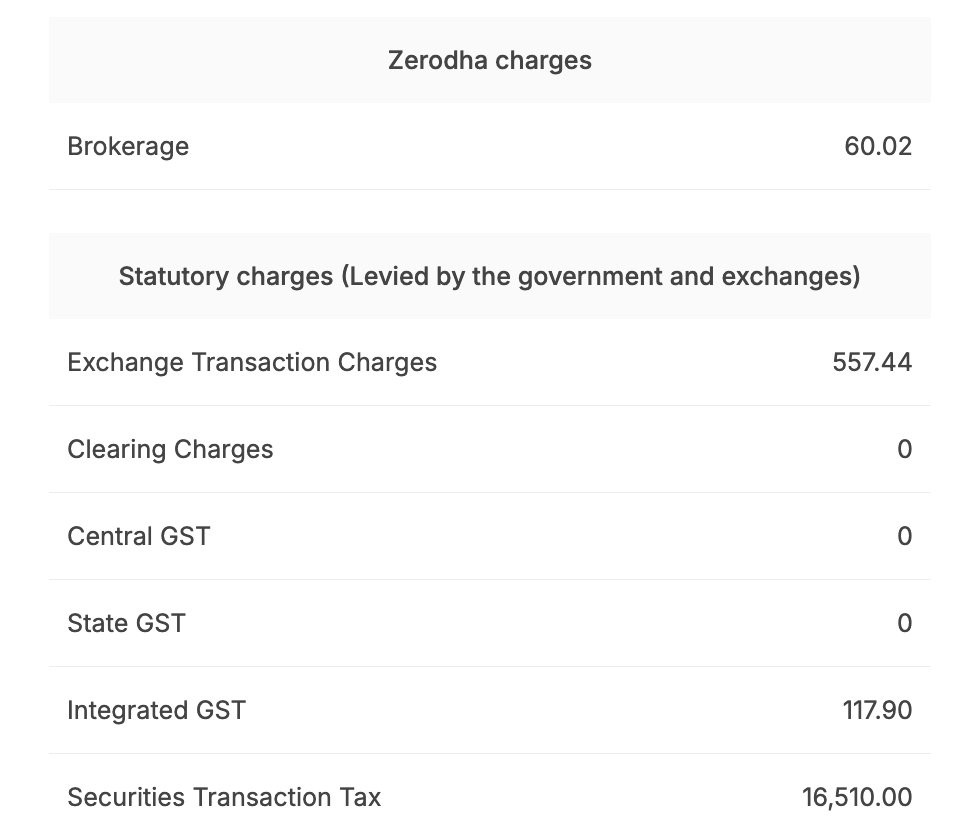Select the State GST label
The height and width of the screenshot is (832, 980).
pos(126,623)
